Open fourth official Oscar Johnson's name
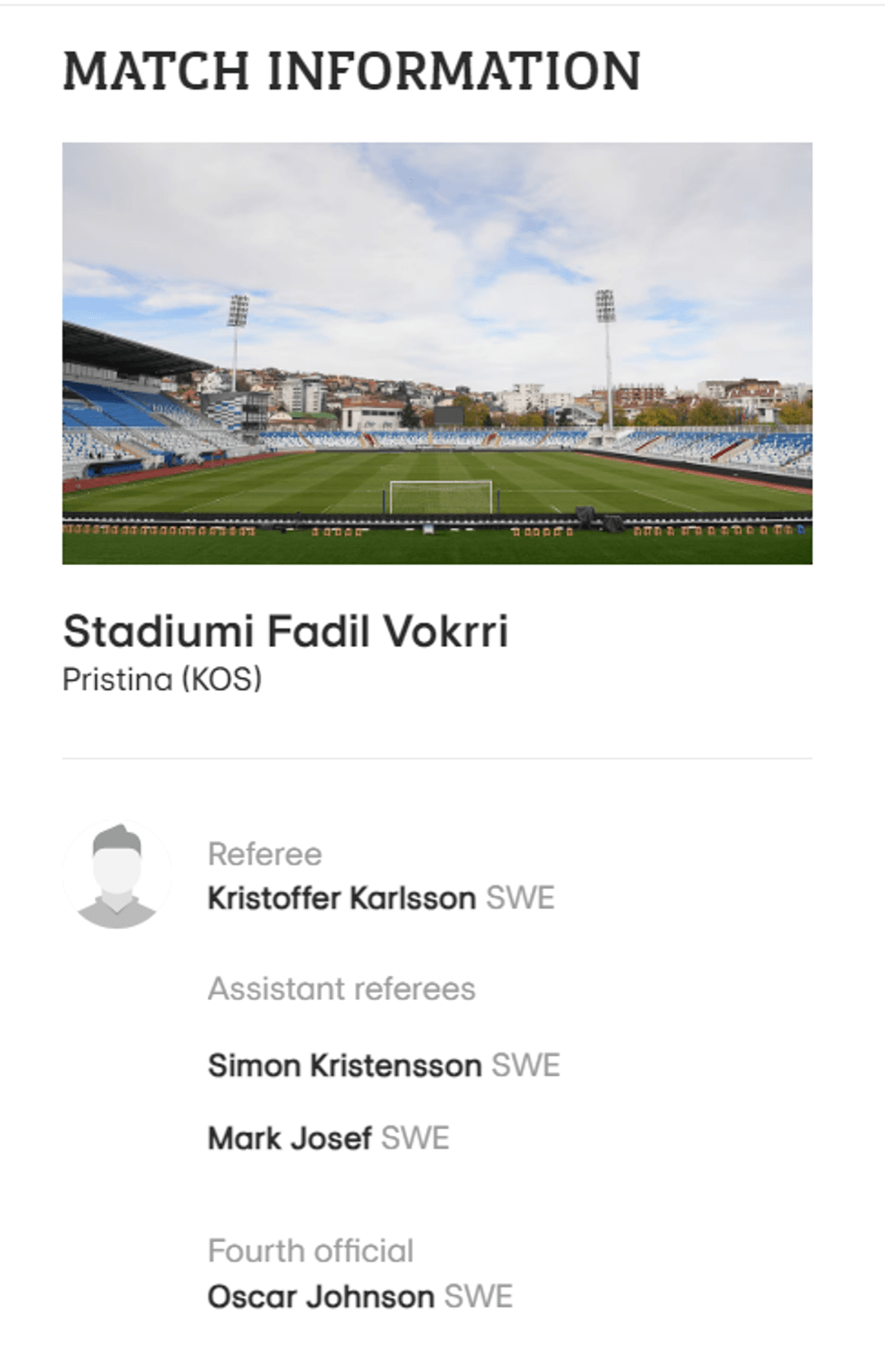Viewport: 885px width, 1372px height. [x=321, y=1297]
